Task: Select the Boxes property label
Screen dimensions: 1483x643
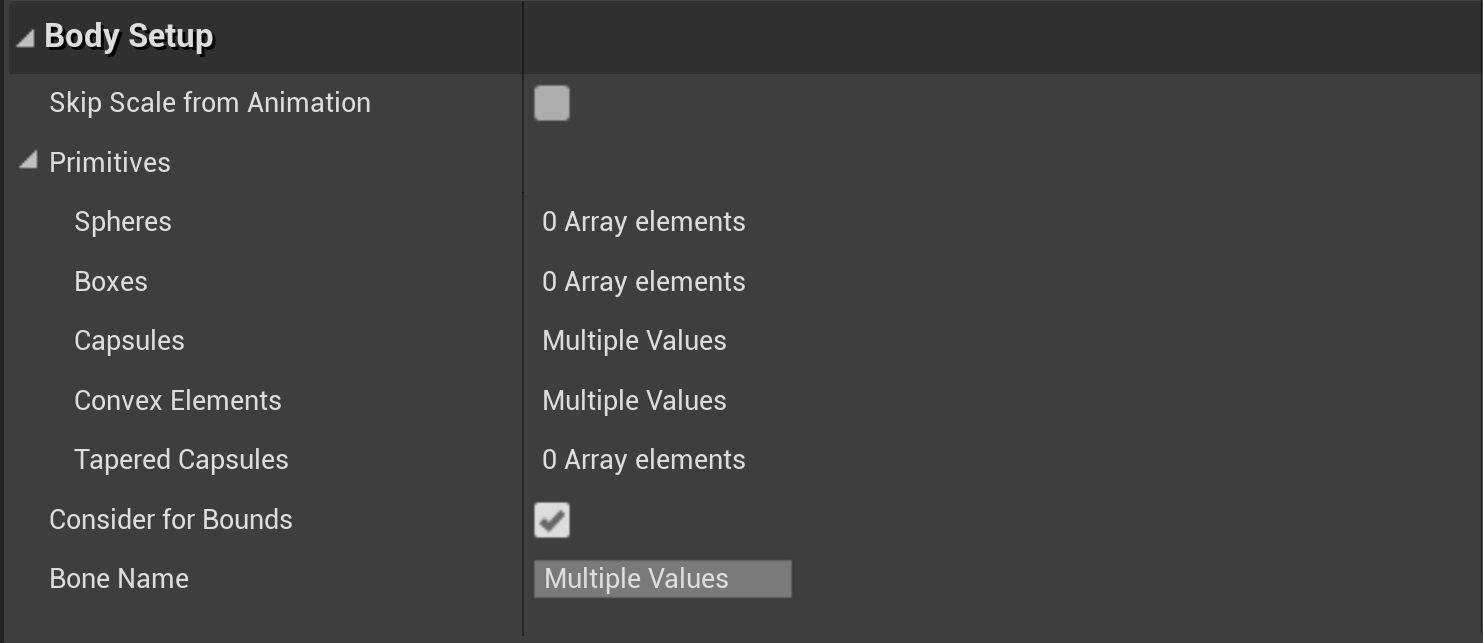Action: pyautogui.click(x=111, y=282)
